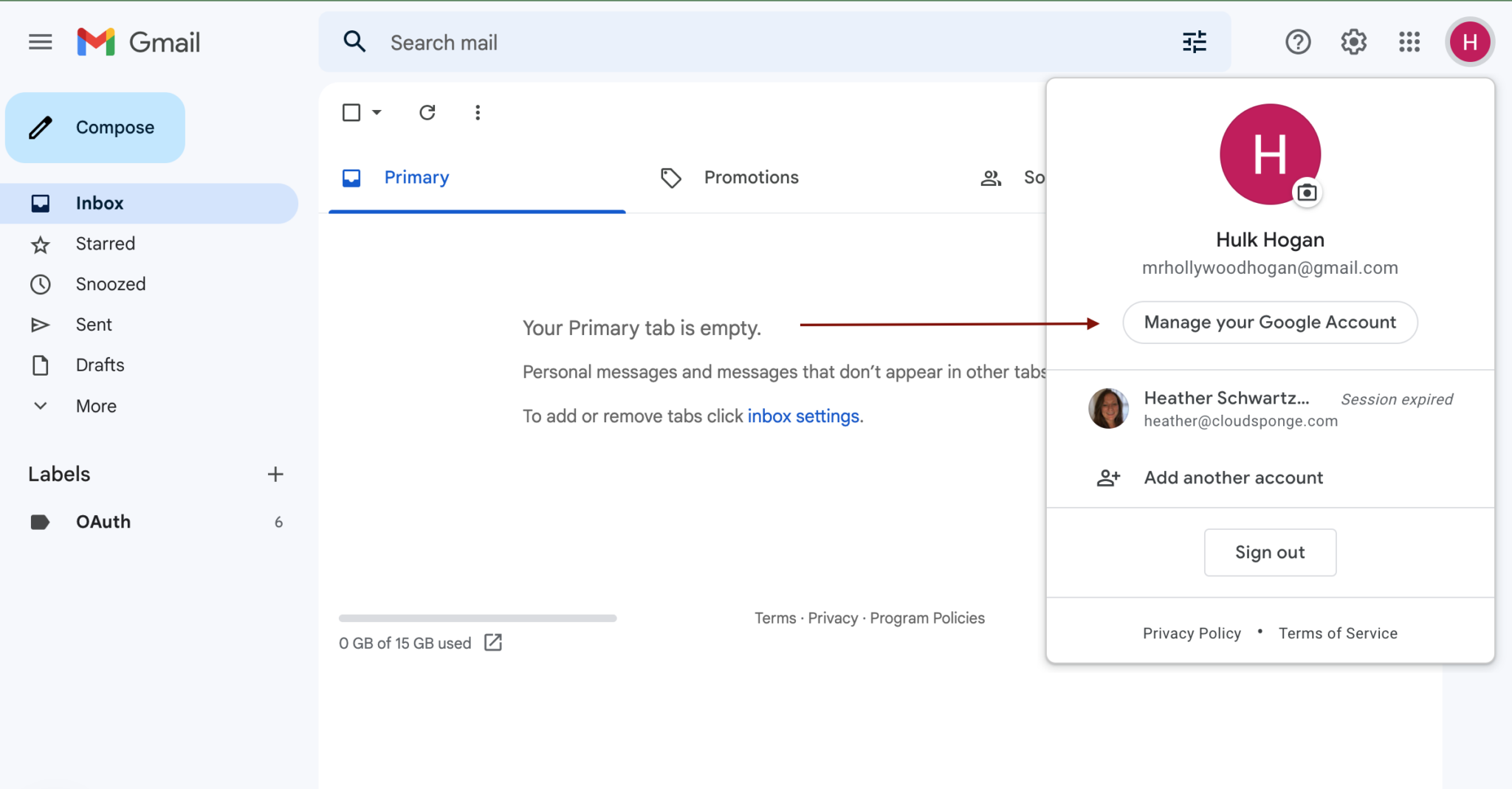The height and width of the screenshot is (789, 1512).
Task: Expand the More labels section
Action: point(95,405)
